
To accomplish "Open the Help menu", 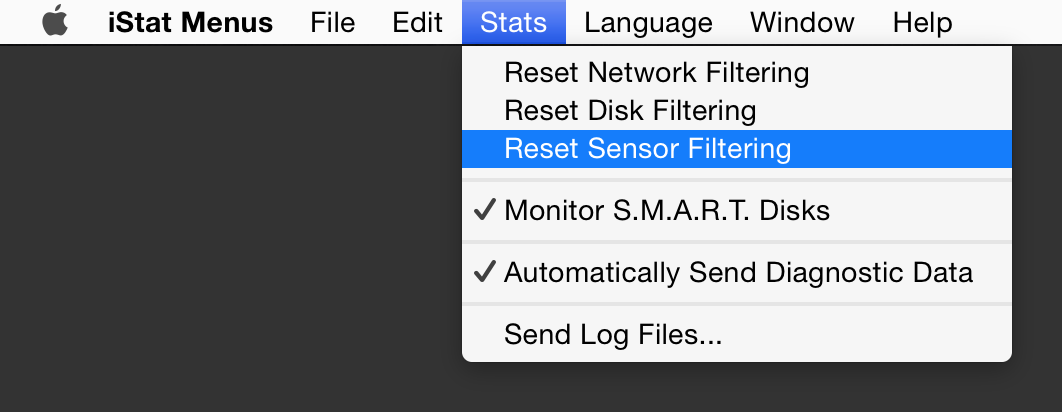I will click(x=922, y=22).
